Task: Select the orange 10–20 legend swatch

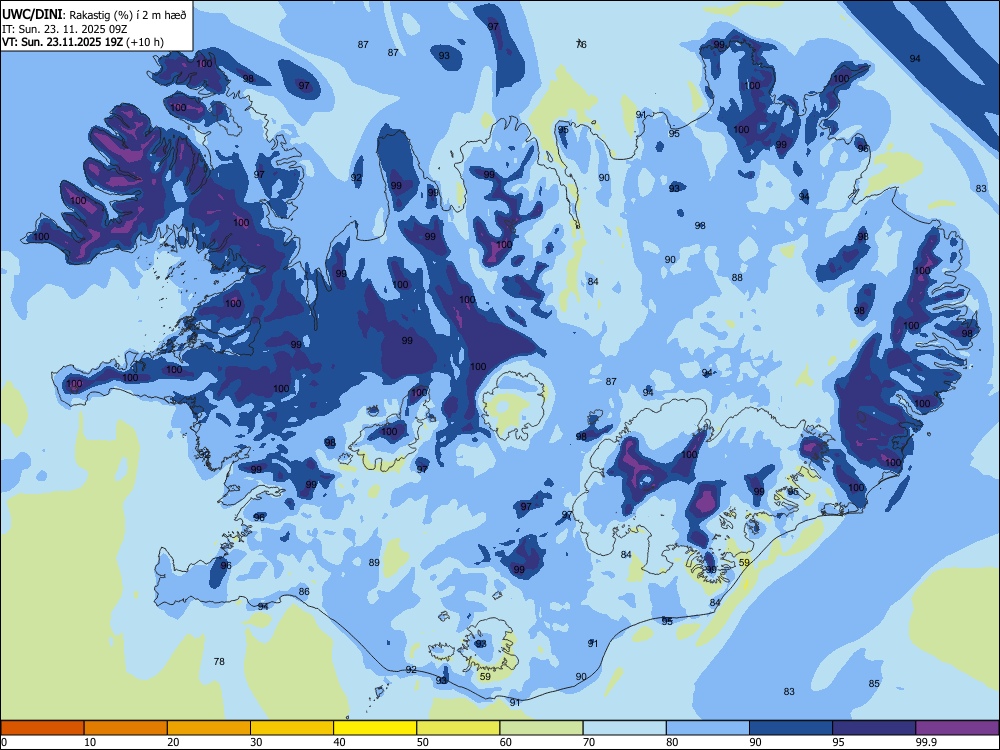Action: tap(126, 728)
